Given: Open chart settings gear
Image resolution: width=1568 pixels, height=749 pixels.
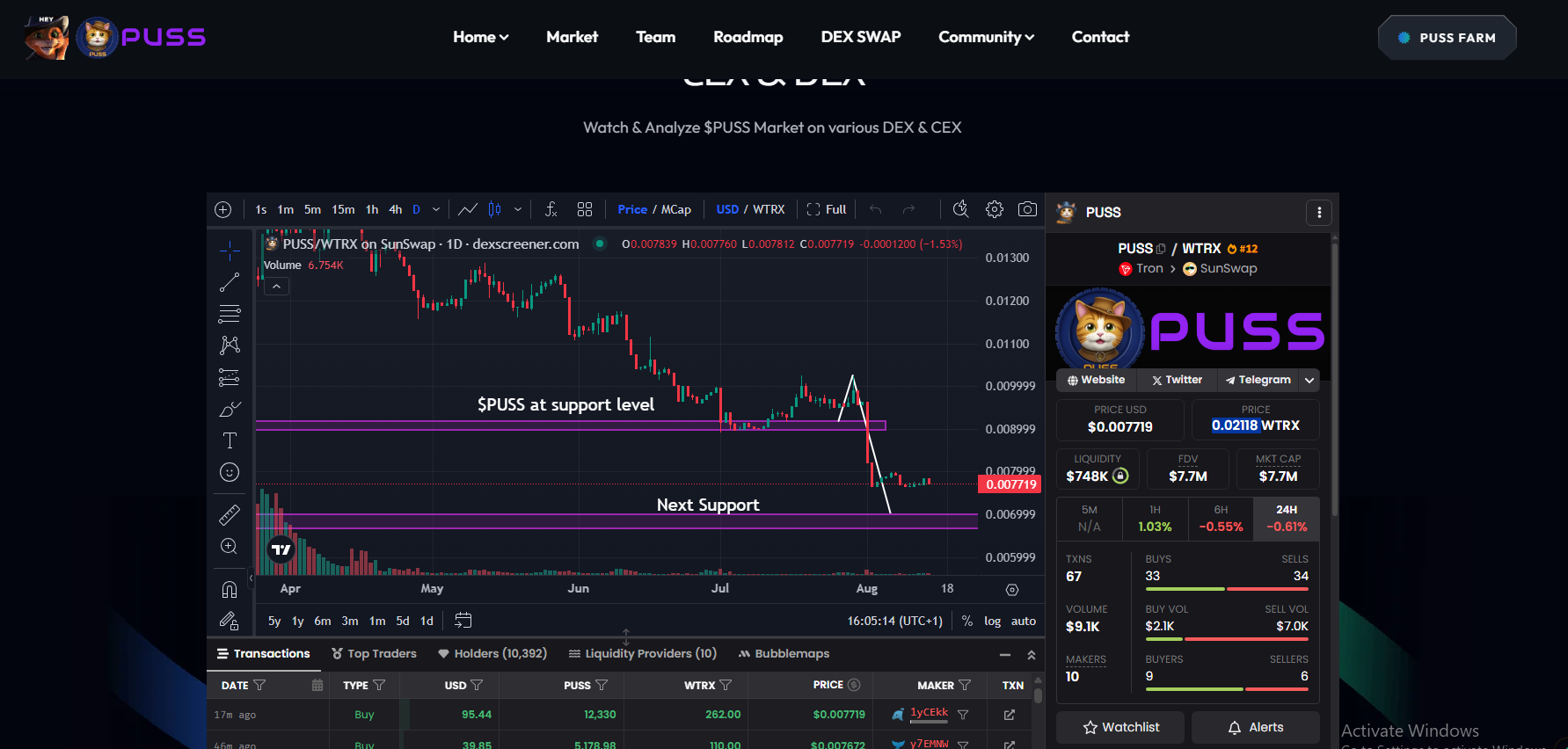Looking at the screenshot, I should point(995,209).
